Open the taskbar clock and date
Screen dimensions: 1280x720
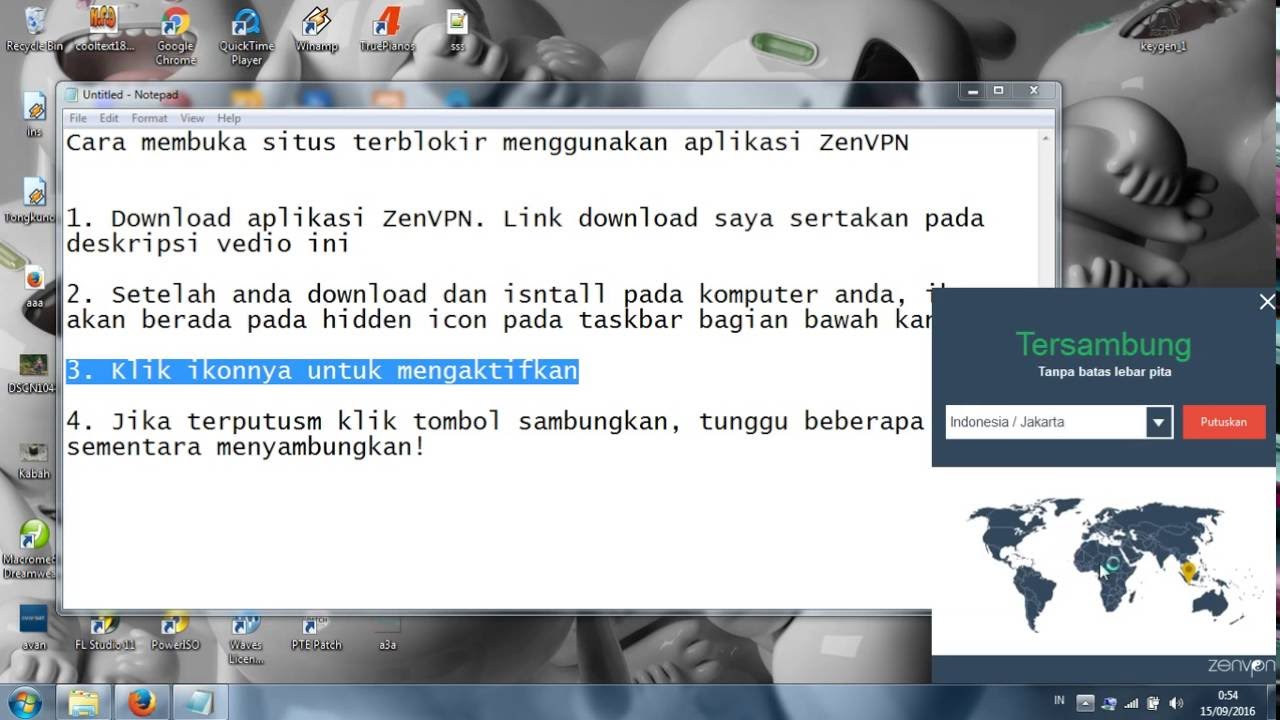1228,702
